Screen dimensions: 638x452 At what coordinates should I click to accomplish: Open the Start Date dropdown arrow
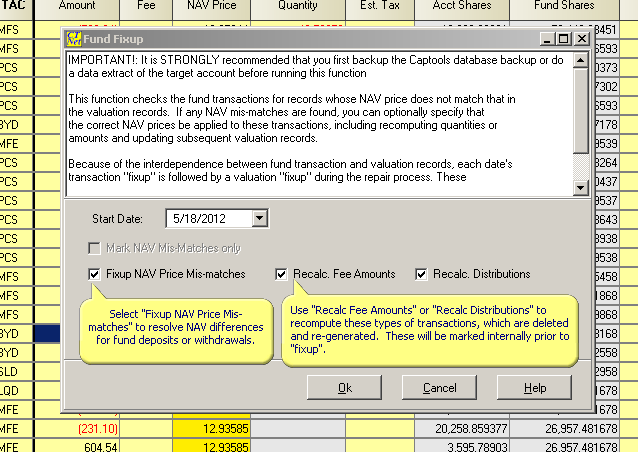click(x=260, y=217)
